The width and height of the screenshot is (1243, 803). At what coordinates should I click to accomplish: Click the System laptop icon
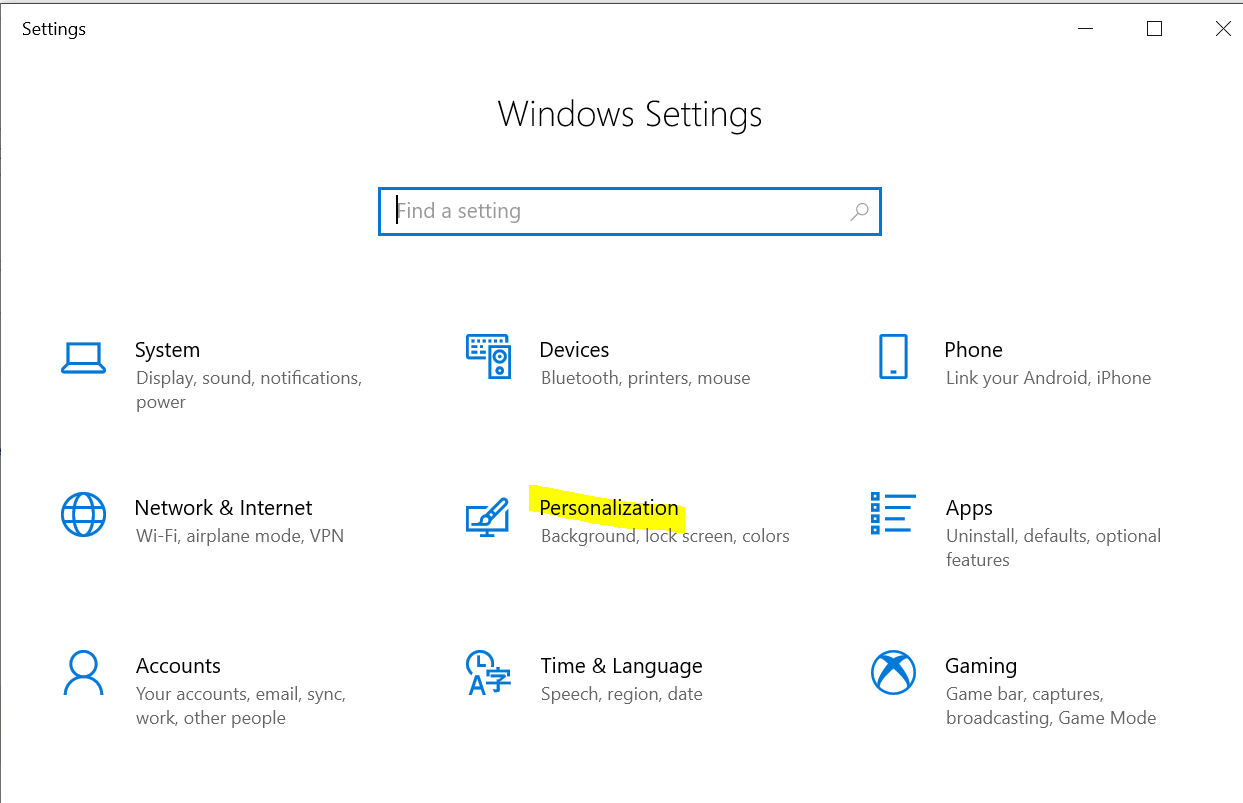click(83, 357)
